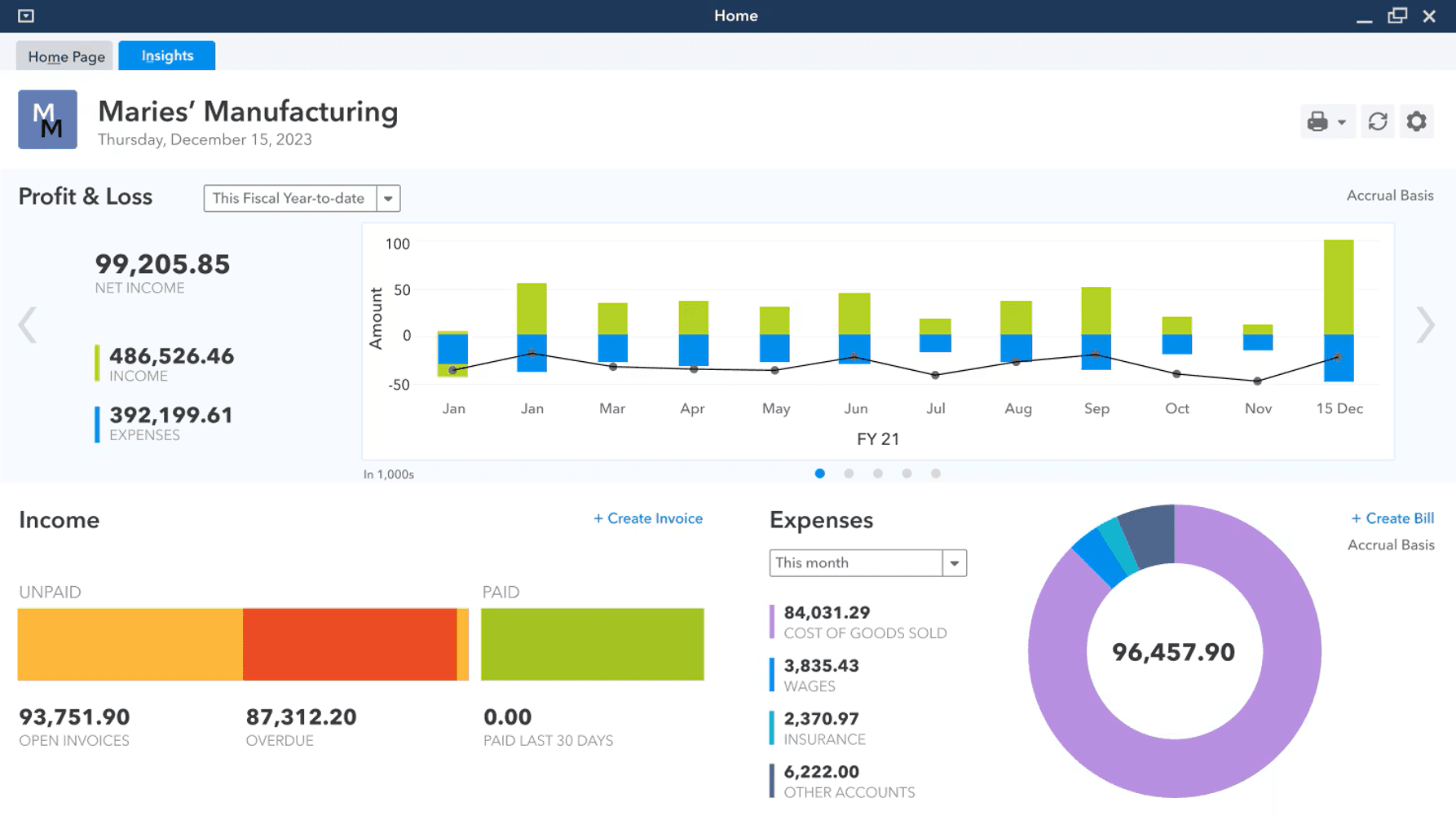Click the Create Bill link

(1392, 518)
